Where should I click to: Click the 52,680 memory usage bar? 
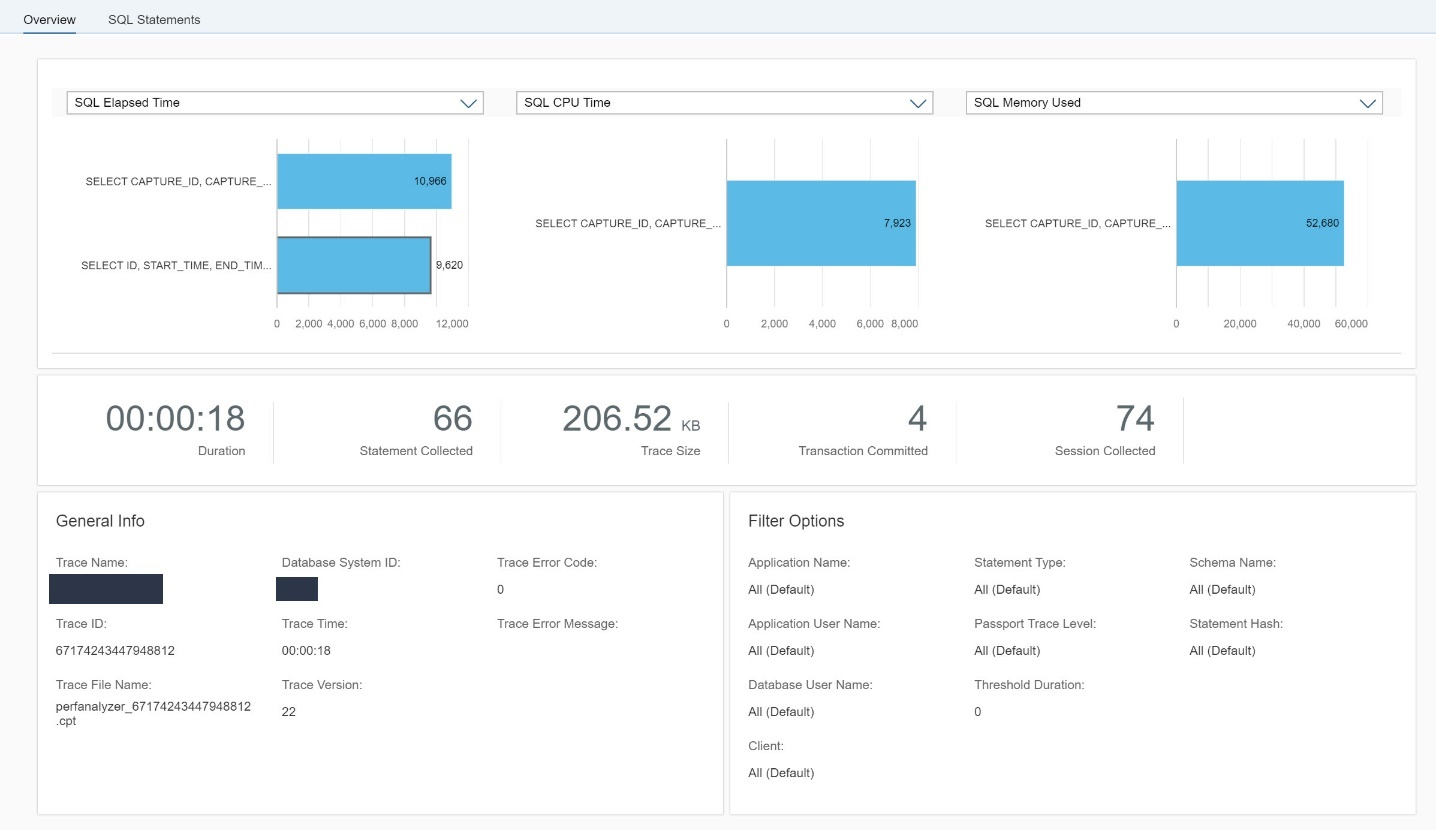1260,223
